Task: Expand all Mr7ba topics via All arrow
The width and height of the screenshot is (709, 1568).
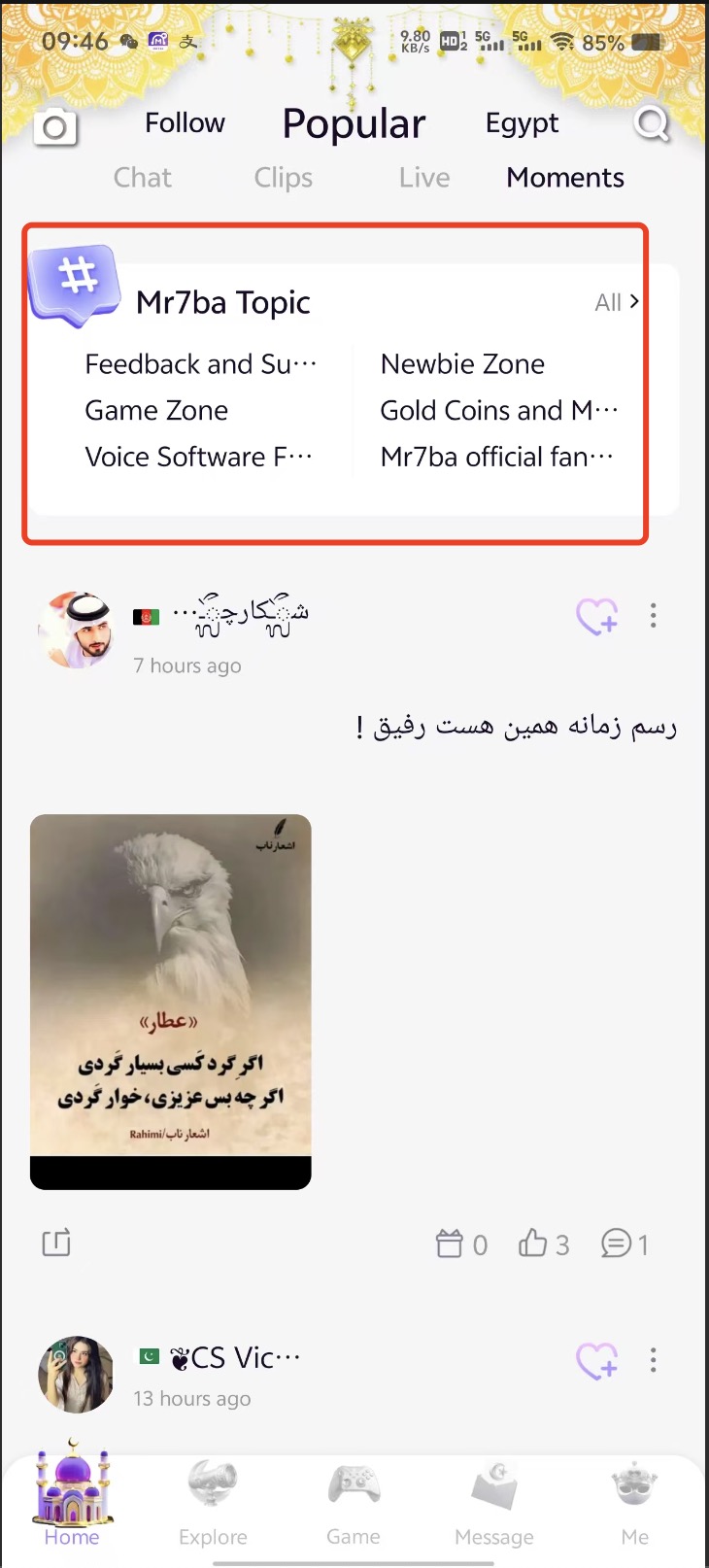Action: tap(617, 302)
